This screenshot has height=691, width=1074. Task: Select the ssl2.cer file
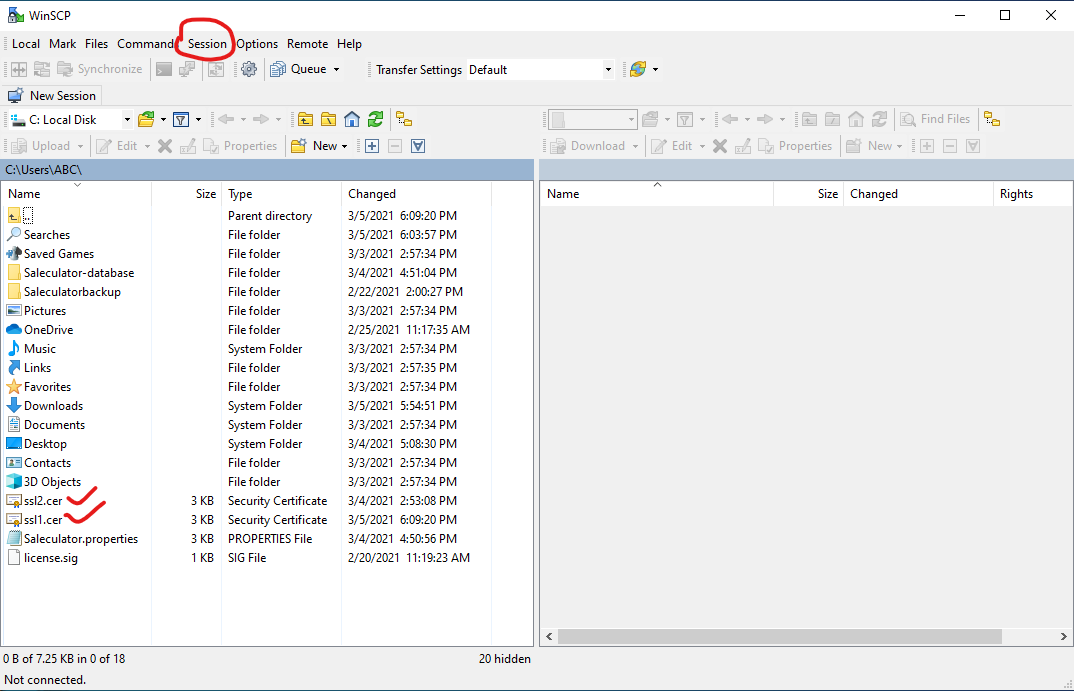(x=43, y=501)
